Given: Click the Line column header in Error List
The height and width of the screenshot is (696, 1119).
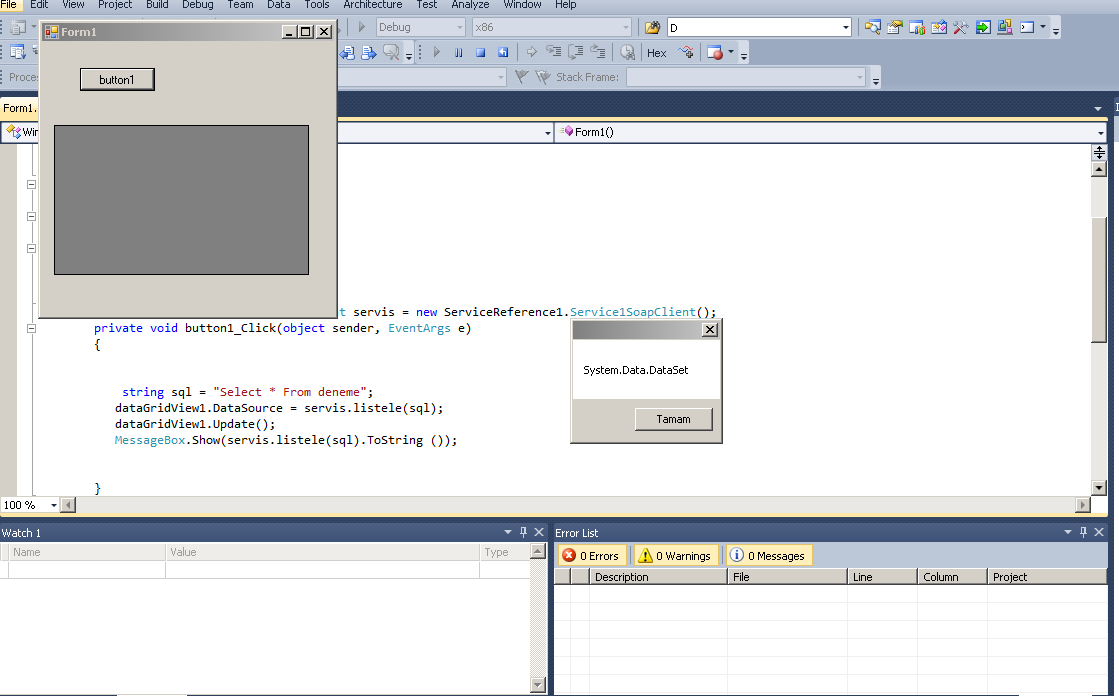Looking at the screenshot, I should (x=882, y=577).
